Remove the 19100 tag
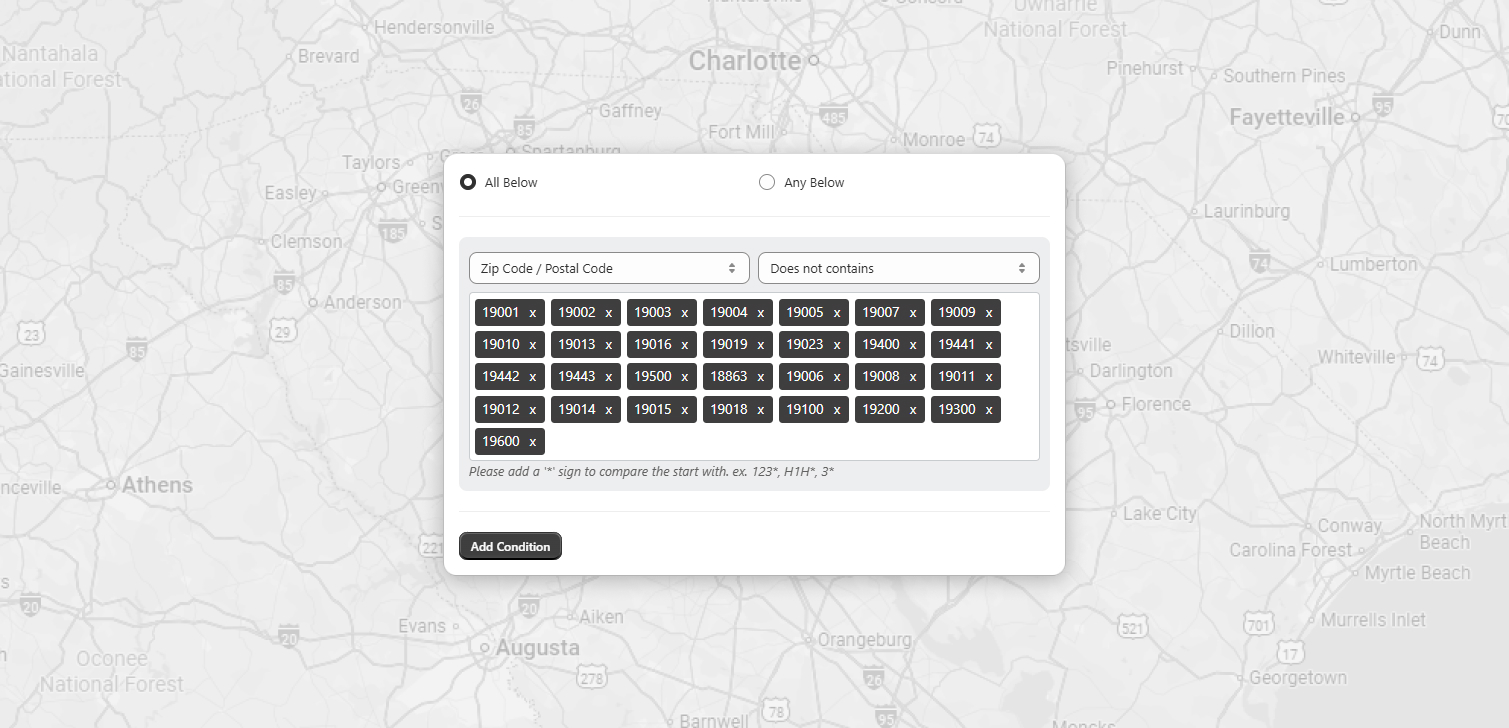The image size is (1509, 728). [x=836, y=409]
